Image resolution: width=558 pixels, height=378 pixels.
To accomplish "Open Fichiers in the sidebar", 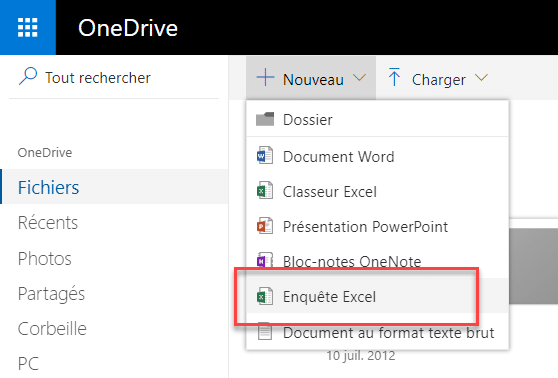I will (x=114, y=187).
